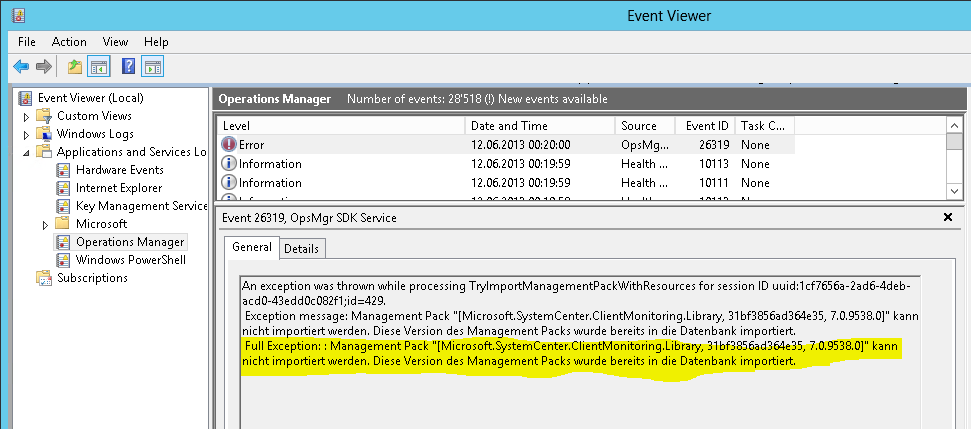
Task: Click the event list scrollbar up arrow
Action: coord(955,126)
